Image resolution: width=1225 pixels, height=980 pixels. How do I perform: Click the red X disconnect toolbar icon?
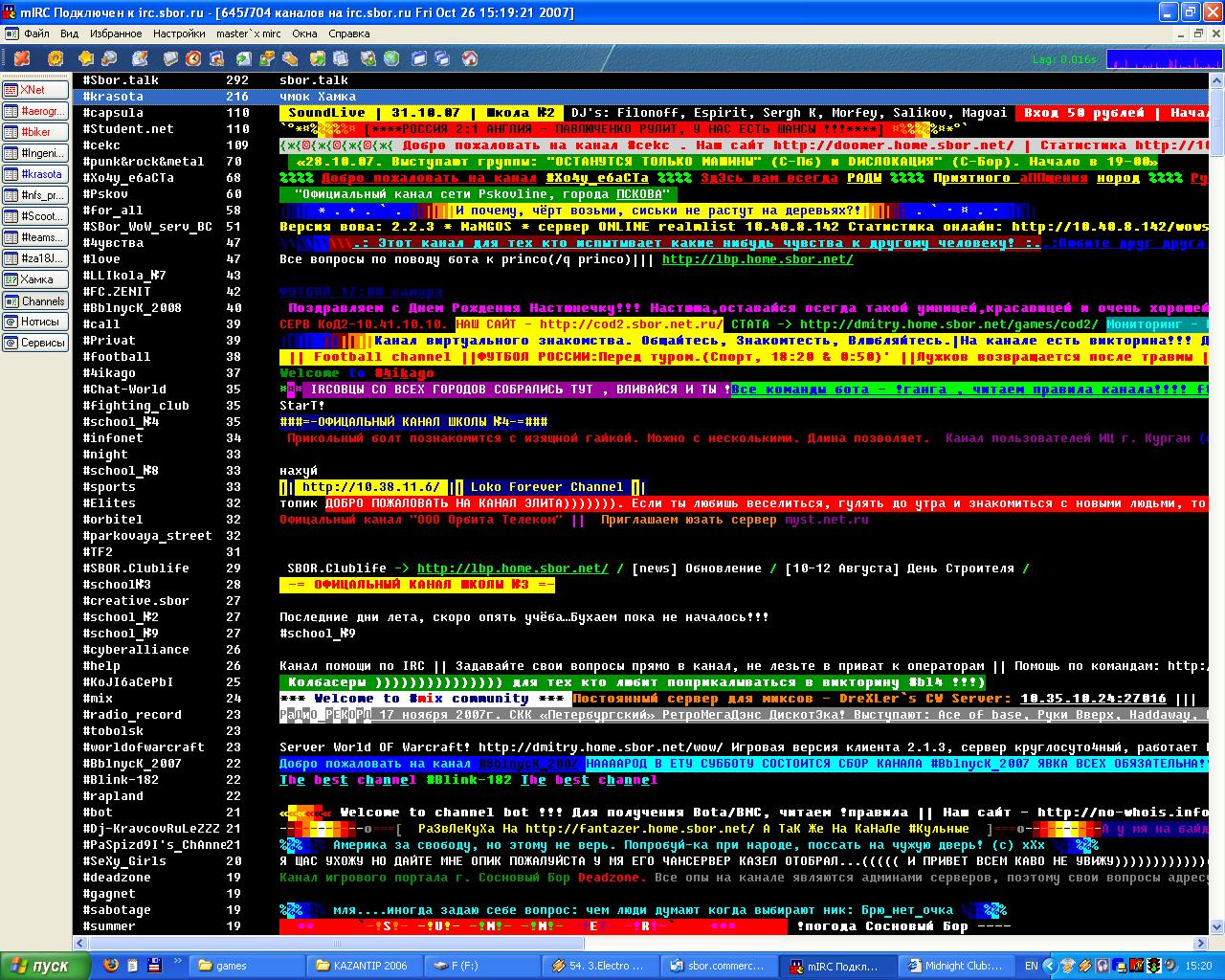coord(22,58)
